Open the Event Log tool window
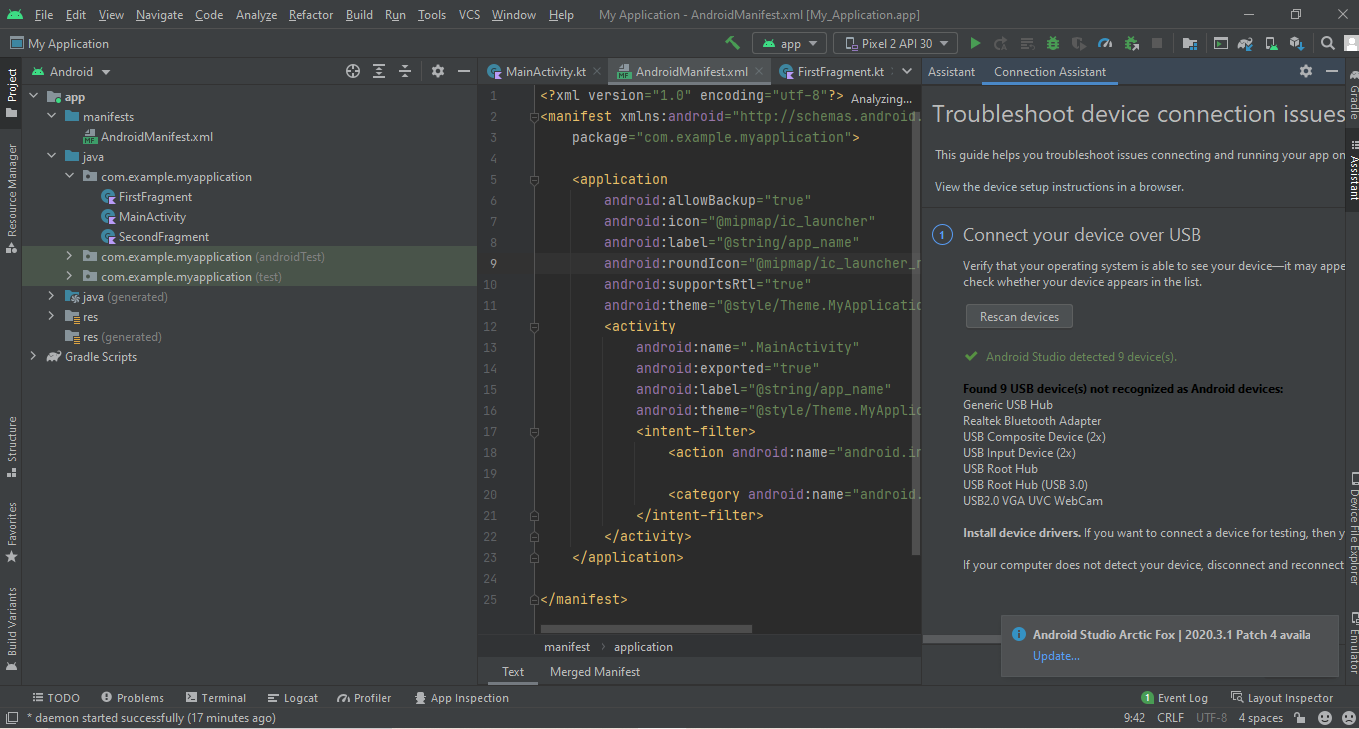Image resolution: width=1359 pixels, height=729 pixels. [x=1174, y=698]
